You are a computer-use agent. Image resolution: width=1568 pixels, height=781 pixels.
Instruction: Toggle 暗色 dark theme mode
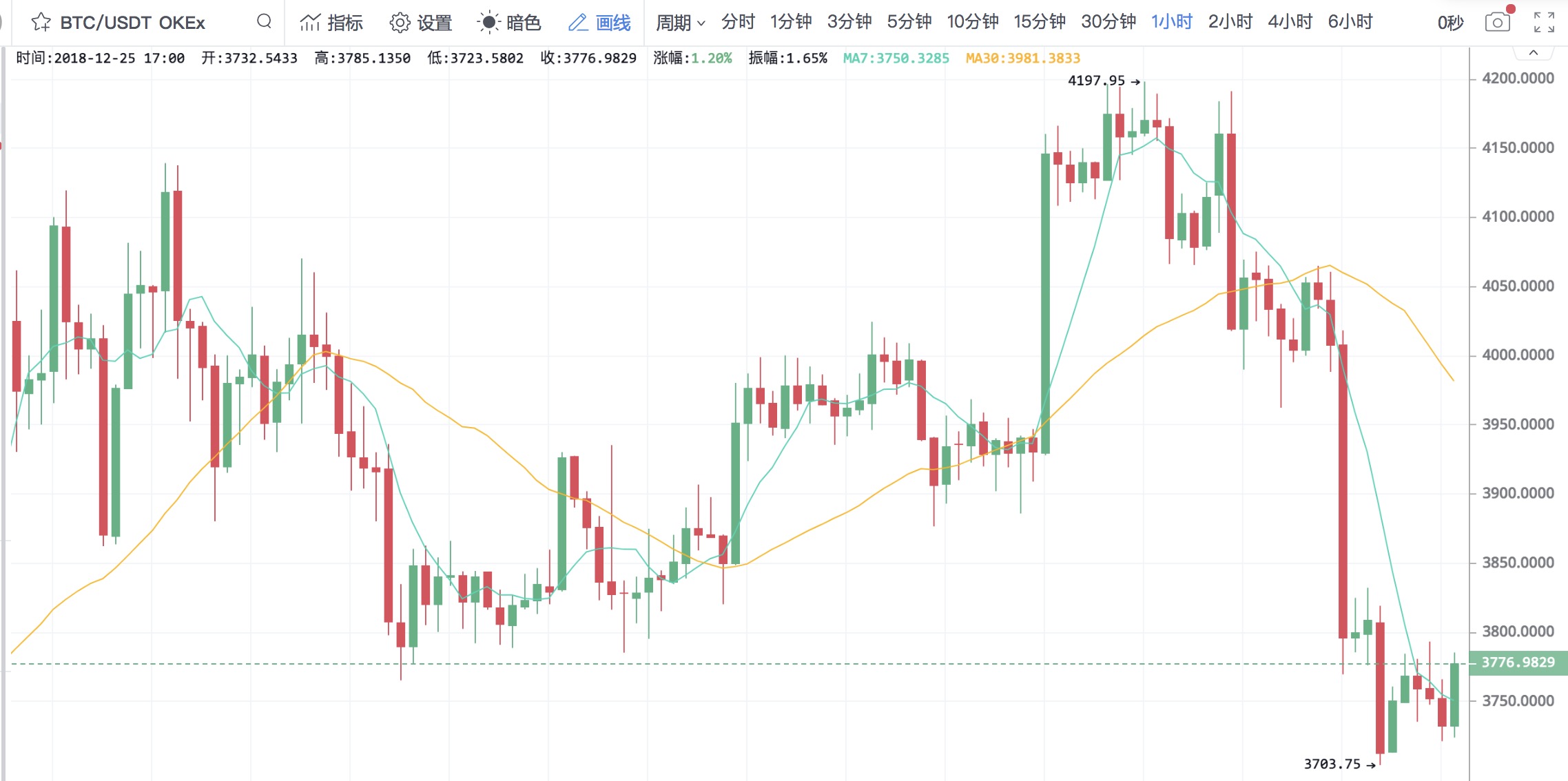point(488,23)
